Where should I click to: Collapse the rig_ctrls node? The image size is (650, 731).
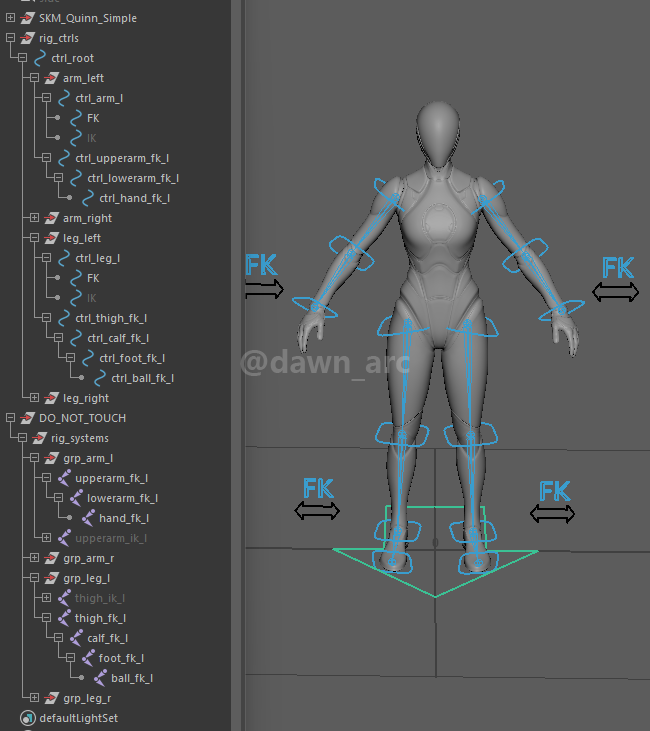point(10,38)
